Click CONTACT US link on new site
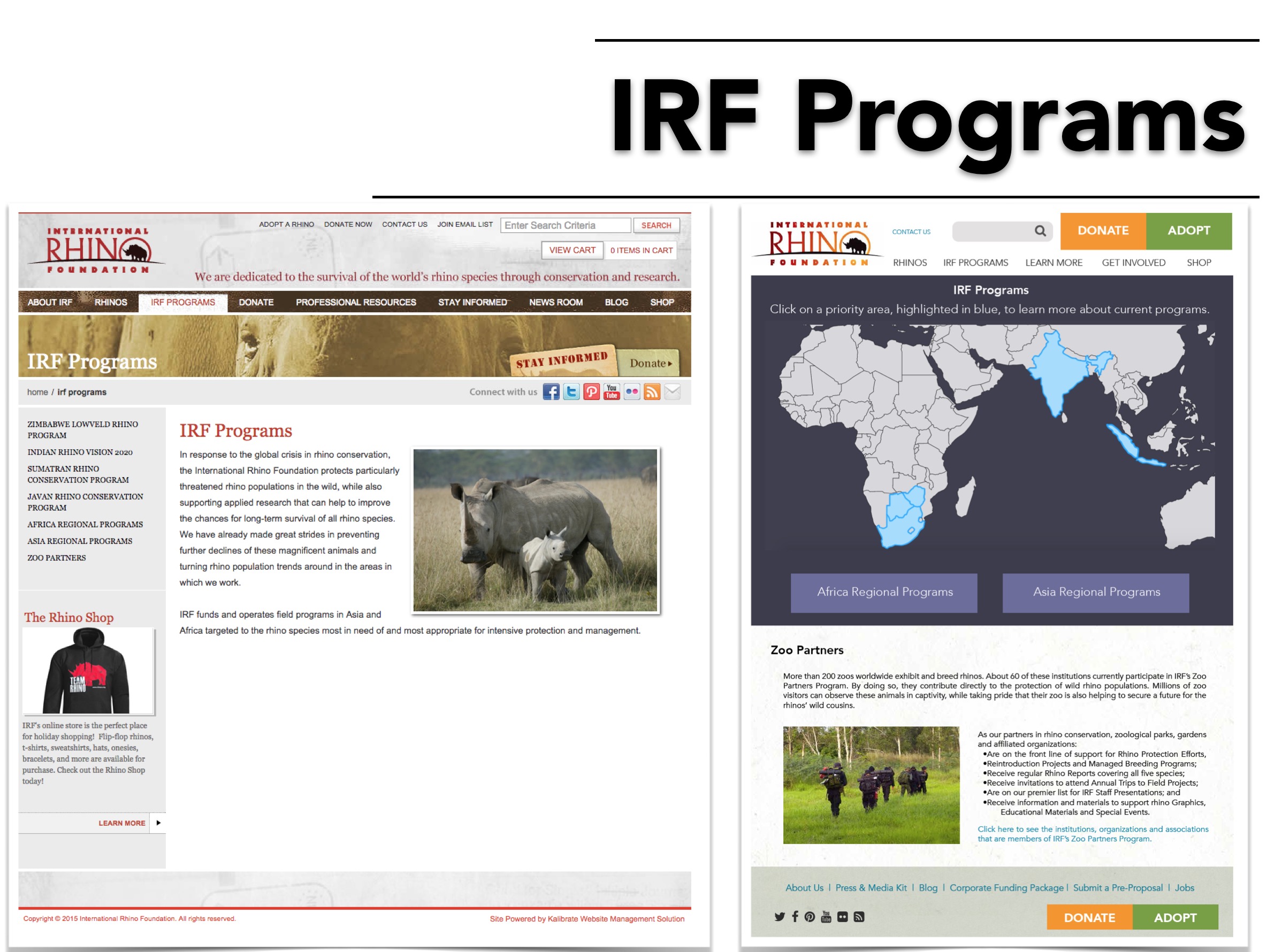 click(911, 232)
